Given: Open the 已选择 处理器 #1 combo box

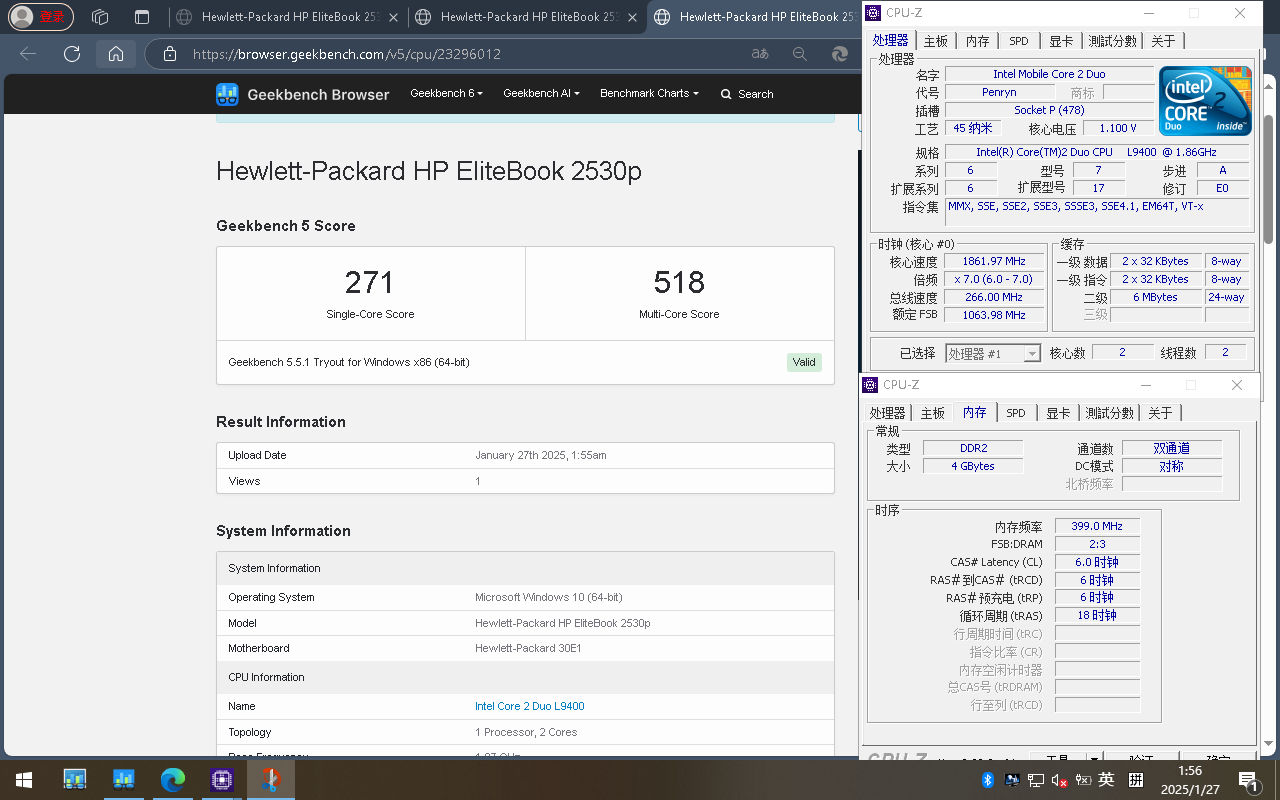Looking at the screenshot, I should (x=993, y=353).
